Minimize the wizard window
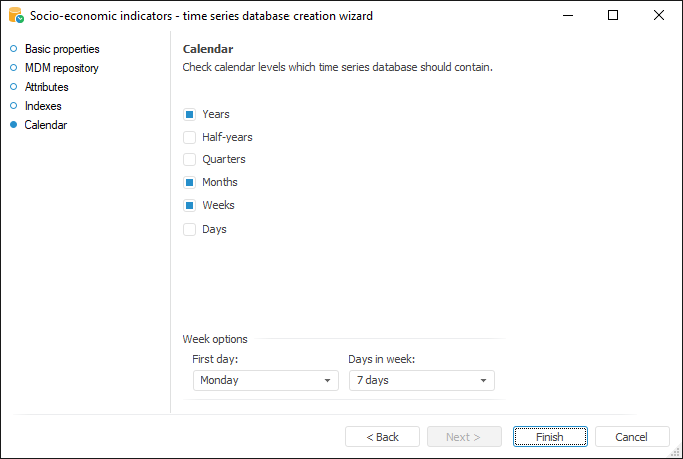Screen dimensions: 683x459 [568, 16]
